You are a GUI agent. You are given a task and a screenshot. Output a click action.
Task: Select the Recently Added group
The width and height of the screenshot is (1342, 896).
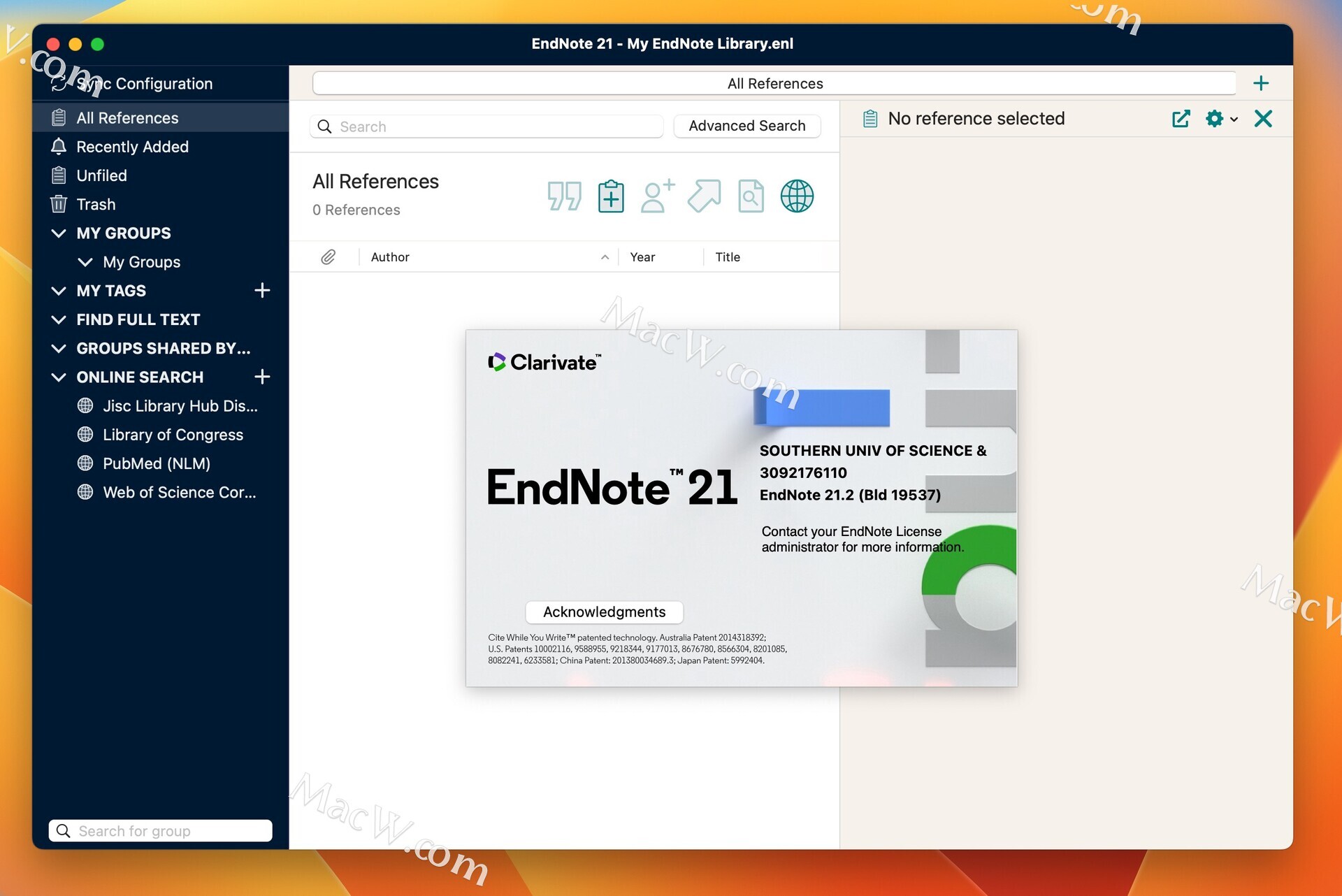tap(132, 147)
